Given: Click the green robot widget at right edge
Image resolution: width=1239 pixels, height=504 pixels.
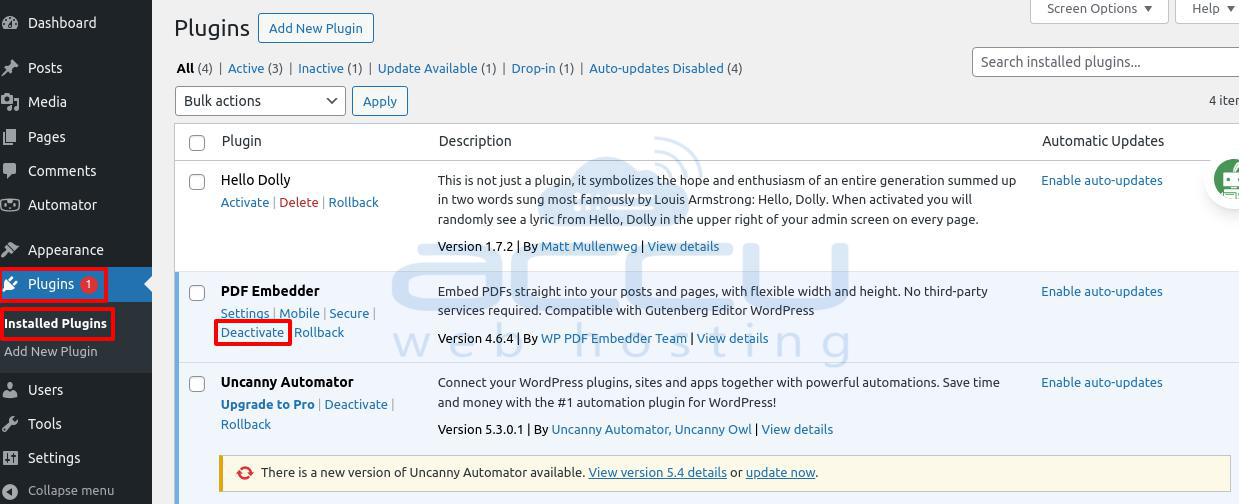Looking at the screenshot, I should point(1227,181).
